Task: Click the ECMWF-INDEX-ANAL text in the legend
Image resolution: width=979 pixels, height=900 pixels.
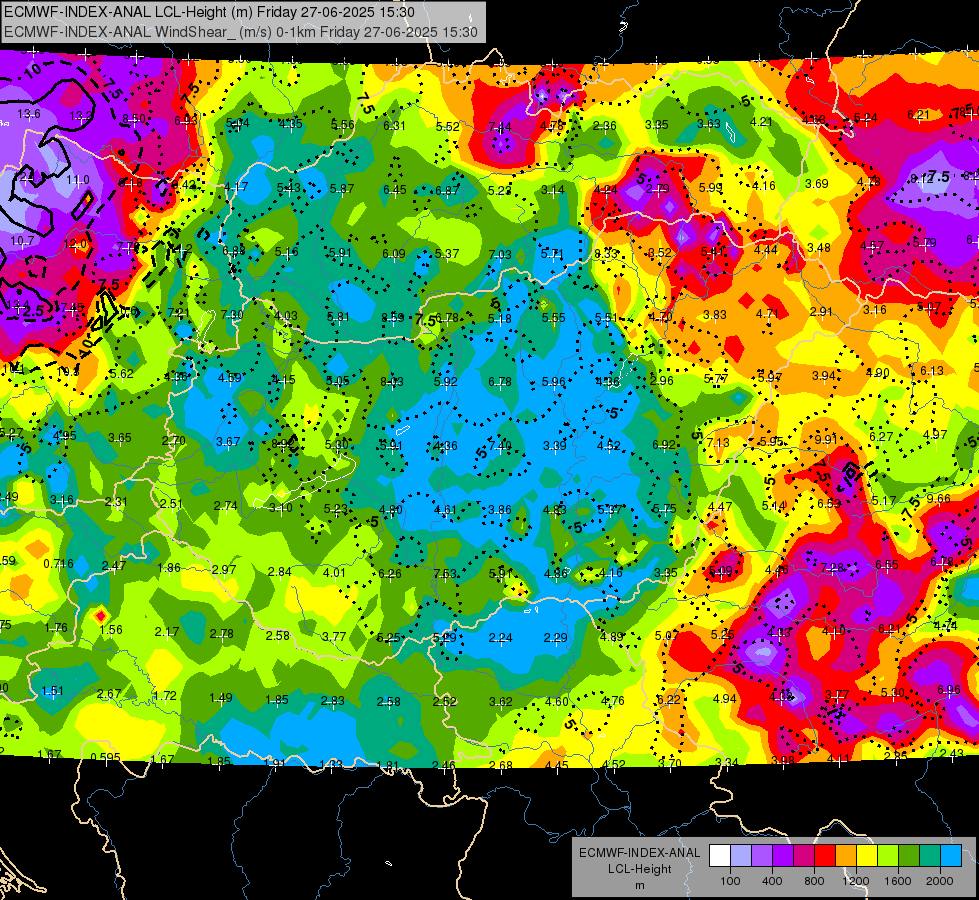Action: (x=639, y=853)
